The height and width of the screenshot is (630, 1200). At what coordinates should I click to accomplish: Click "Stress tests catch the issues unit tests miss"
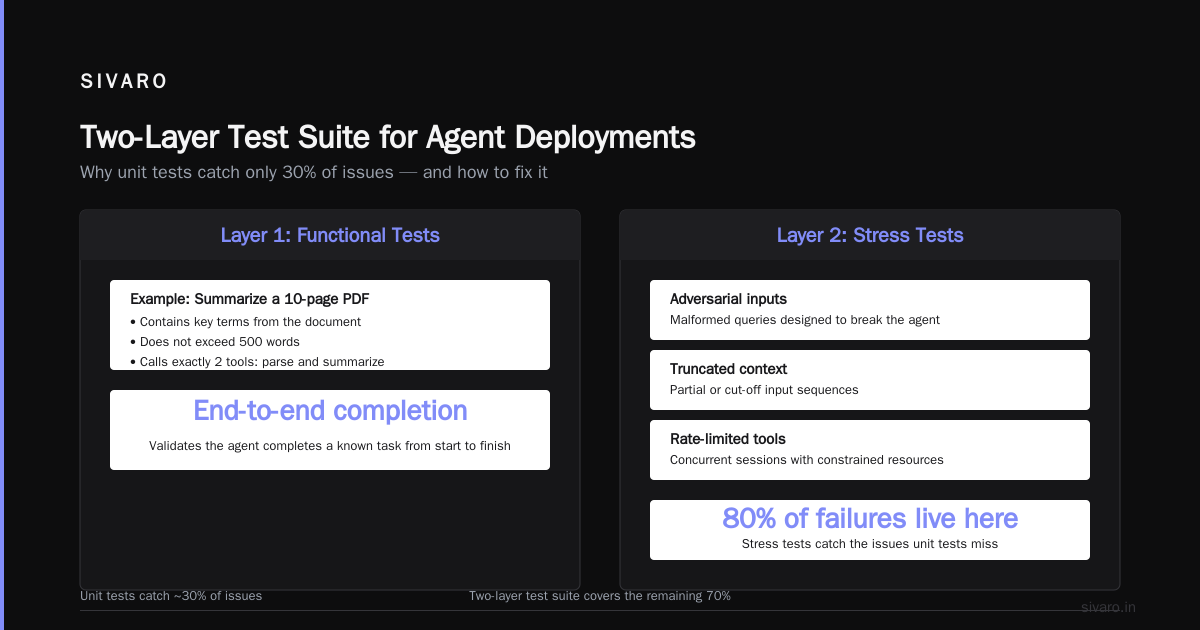(x=870, y=544)
